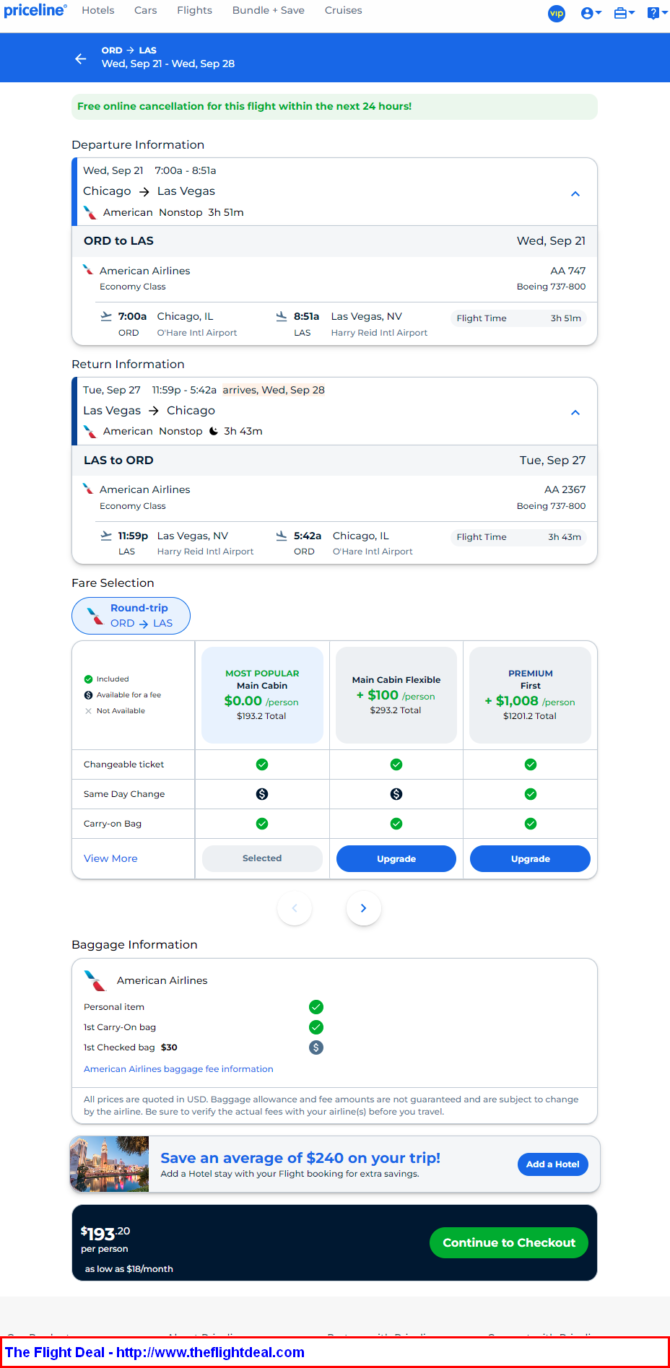
Task: Click Upgrade under Premium First
Action: point(530,859)
